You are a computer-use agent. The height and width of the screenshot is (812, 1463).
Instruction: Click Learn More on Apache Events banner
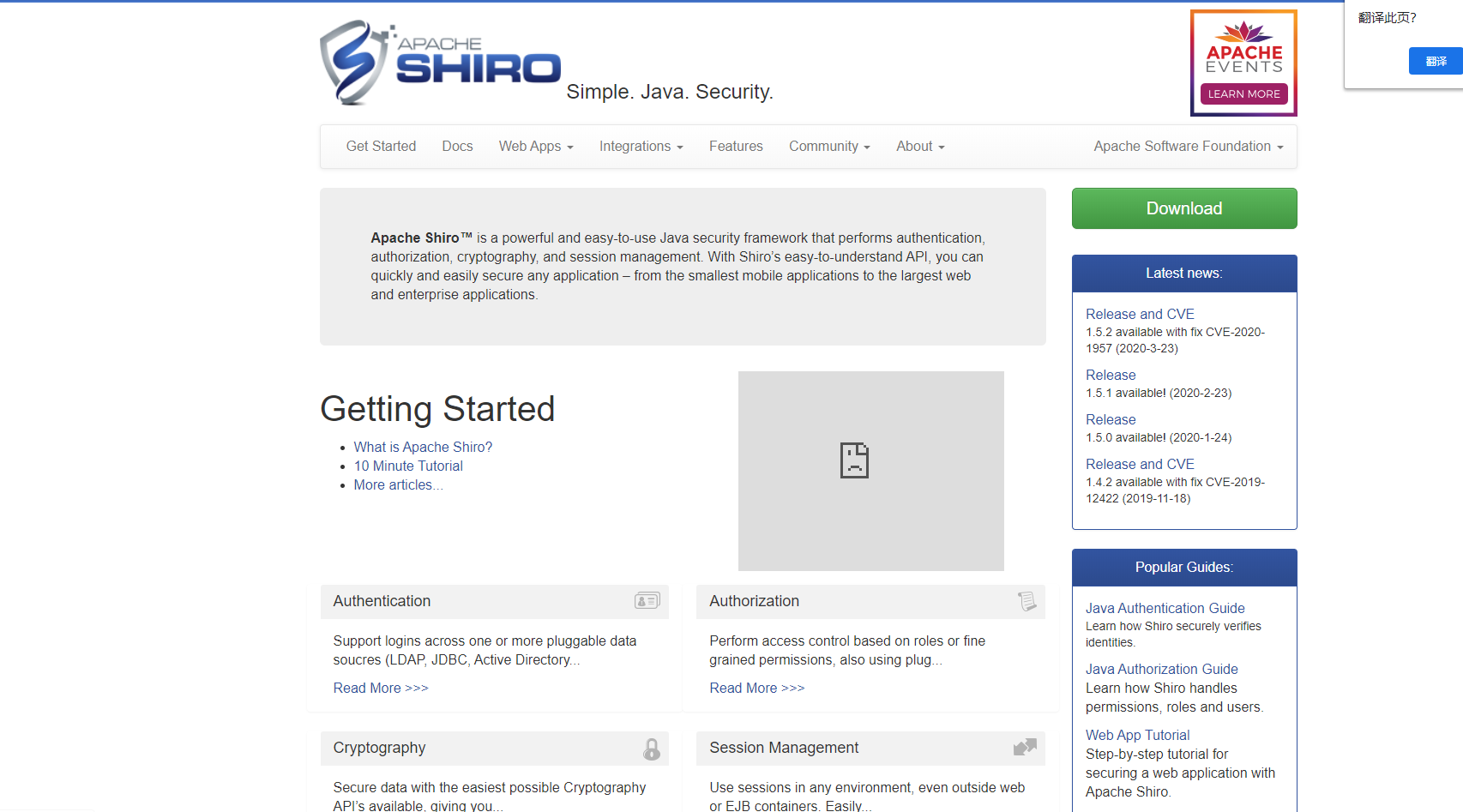point(1243,94)
